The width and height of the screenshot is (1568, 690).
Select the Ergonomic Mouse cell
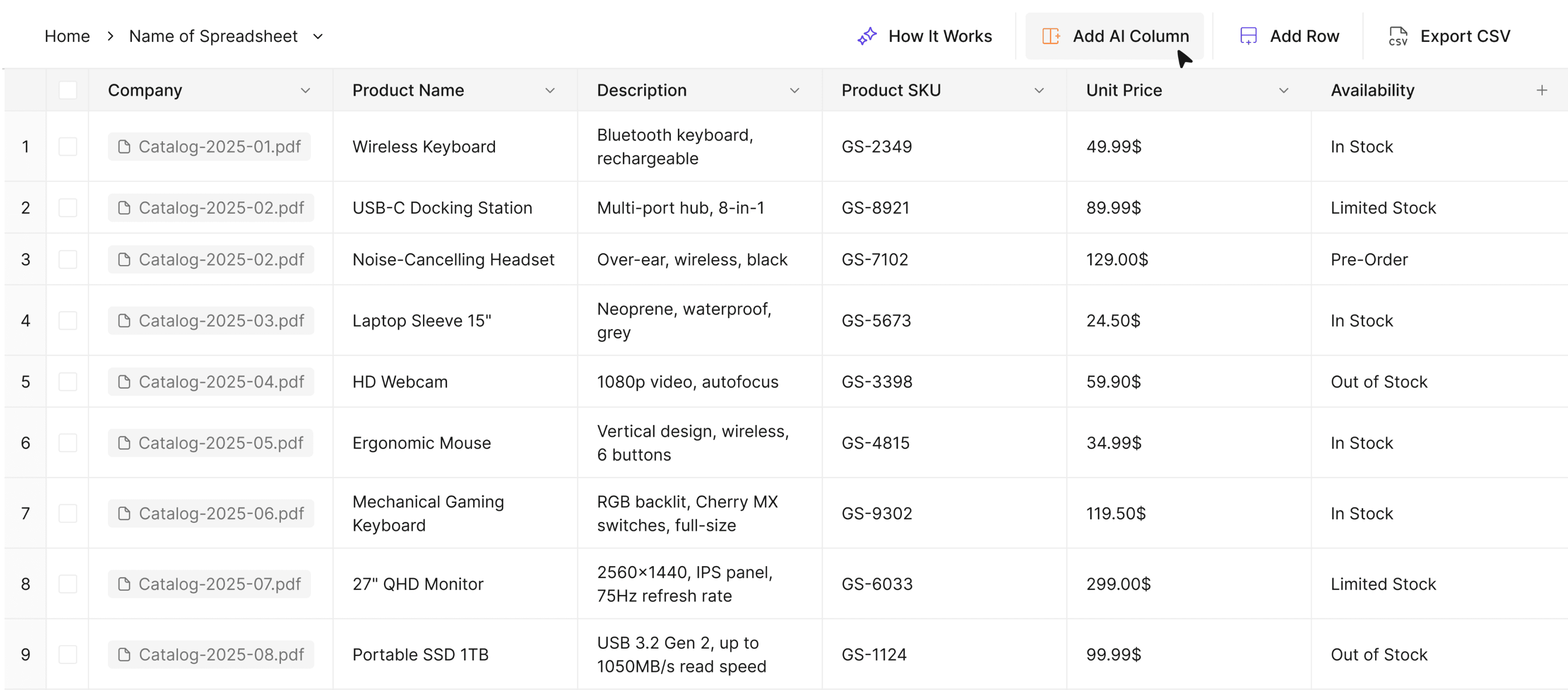[x=455, y=443]
